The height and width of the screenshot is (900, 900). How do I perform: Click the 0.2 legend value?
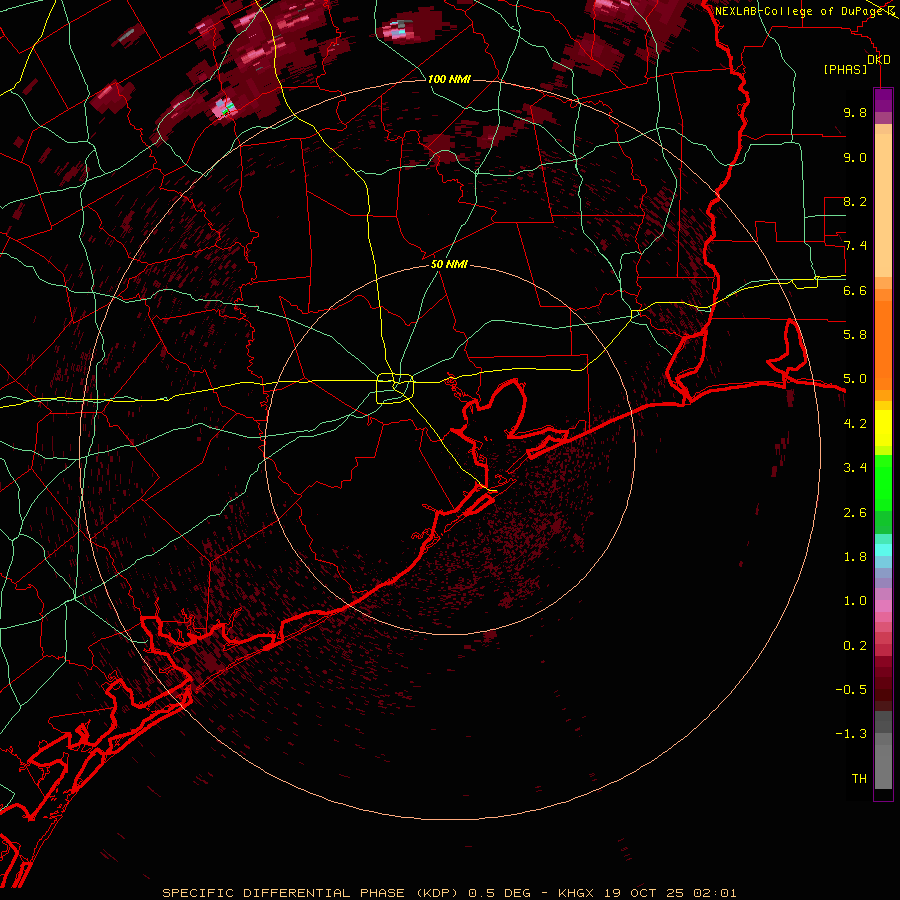tap(855, 646)
